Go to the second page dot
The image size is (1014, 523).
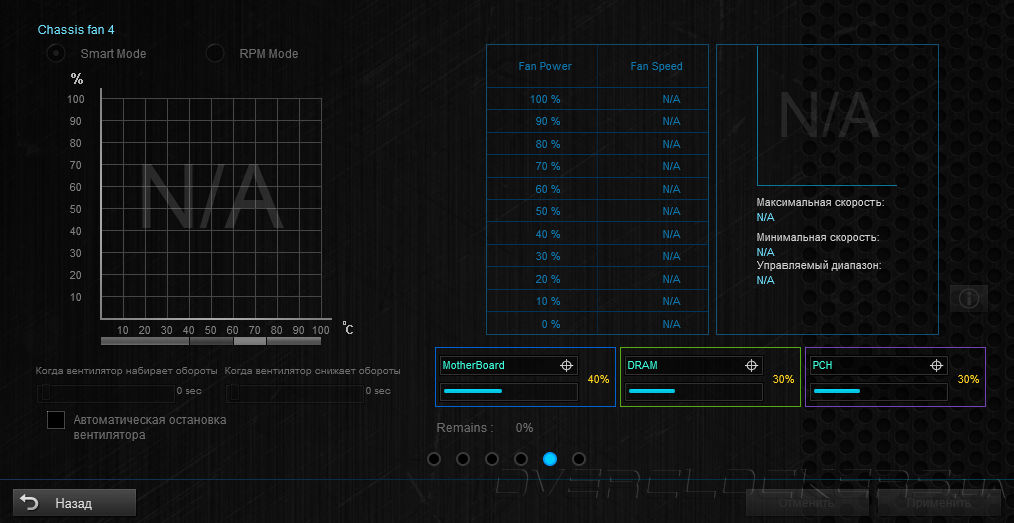463,459
